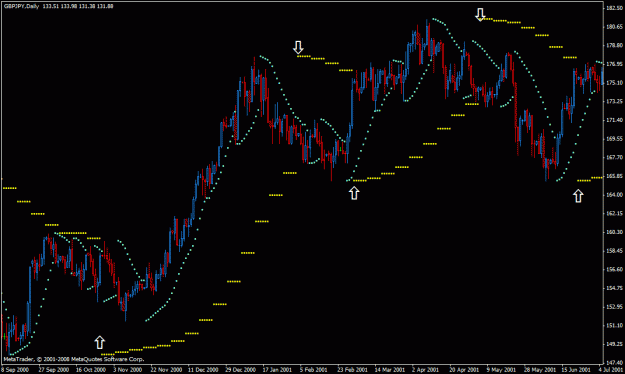Click the 17 Jan 2001 date label
Screen dimensions: 625x374
pos(278,370)
